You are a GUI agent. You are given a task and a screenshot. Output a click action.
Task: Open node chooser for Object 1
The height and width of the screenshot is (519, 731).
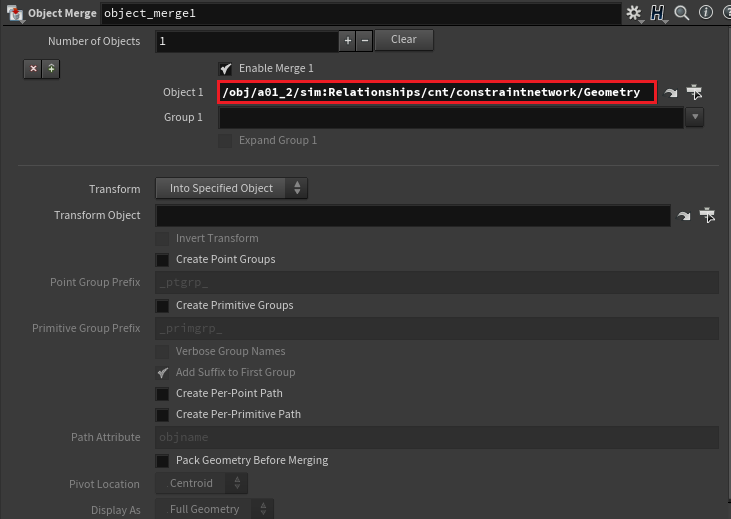pyautogui.click(x=694, y=92)
